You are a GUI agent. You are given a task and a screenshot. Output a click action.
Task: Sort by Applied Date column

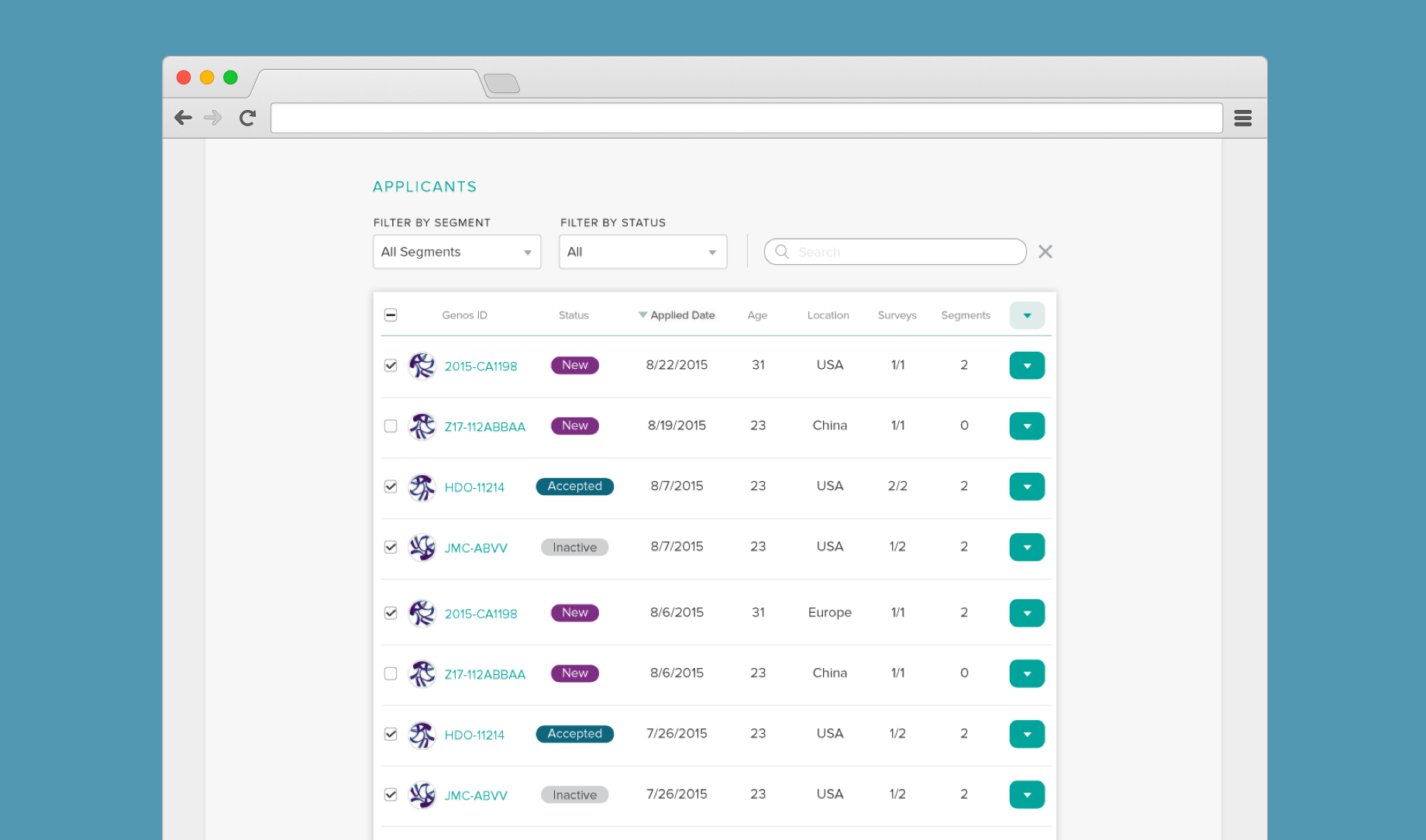pyautogui.click(x=677, y=315)
